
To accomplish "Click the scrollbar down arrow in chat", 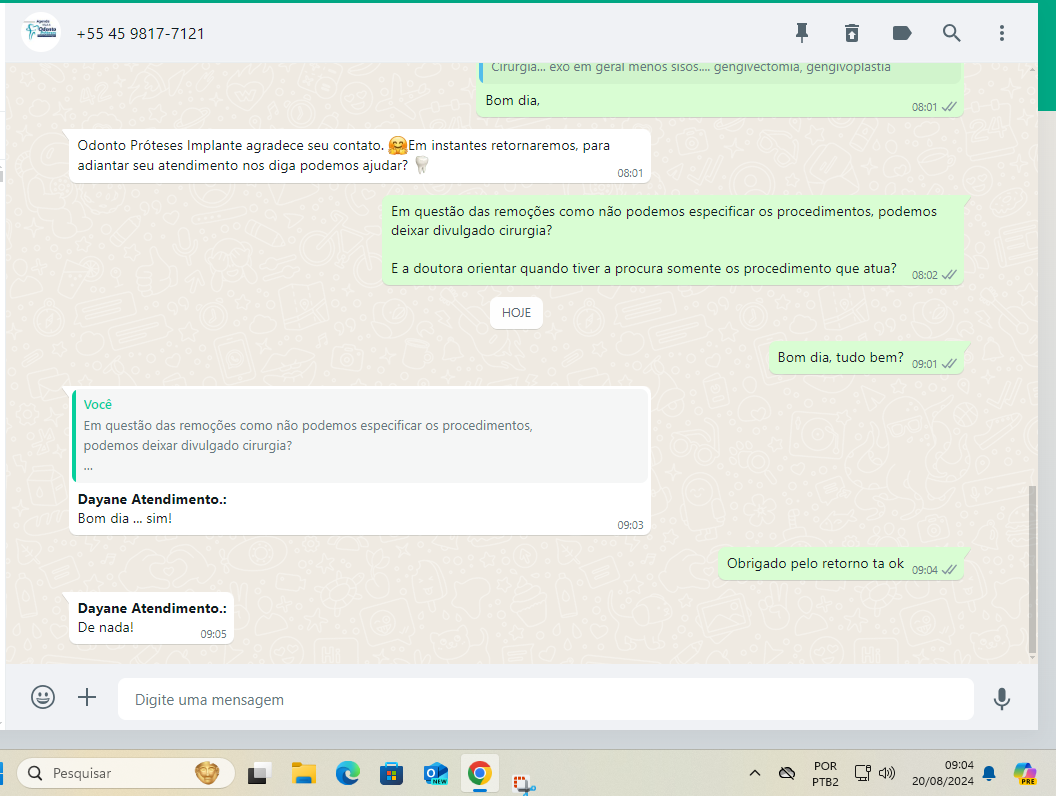I will coord(1032,657).
